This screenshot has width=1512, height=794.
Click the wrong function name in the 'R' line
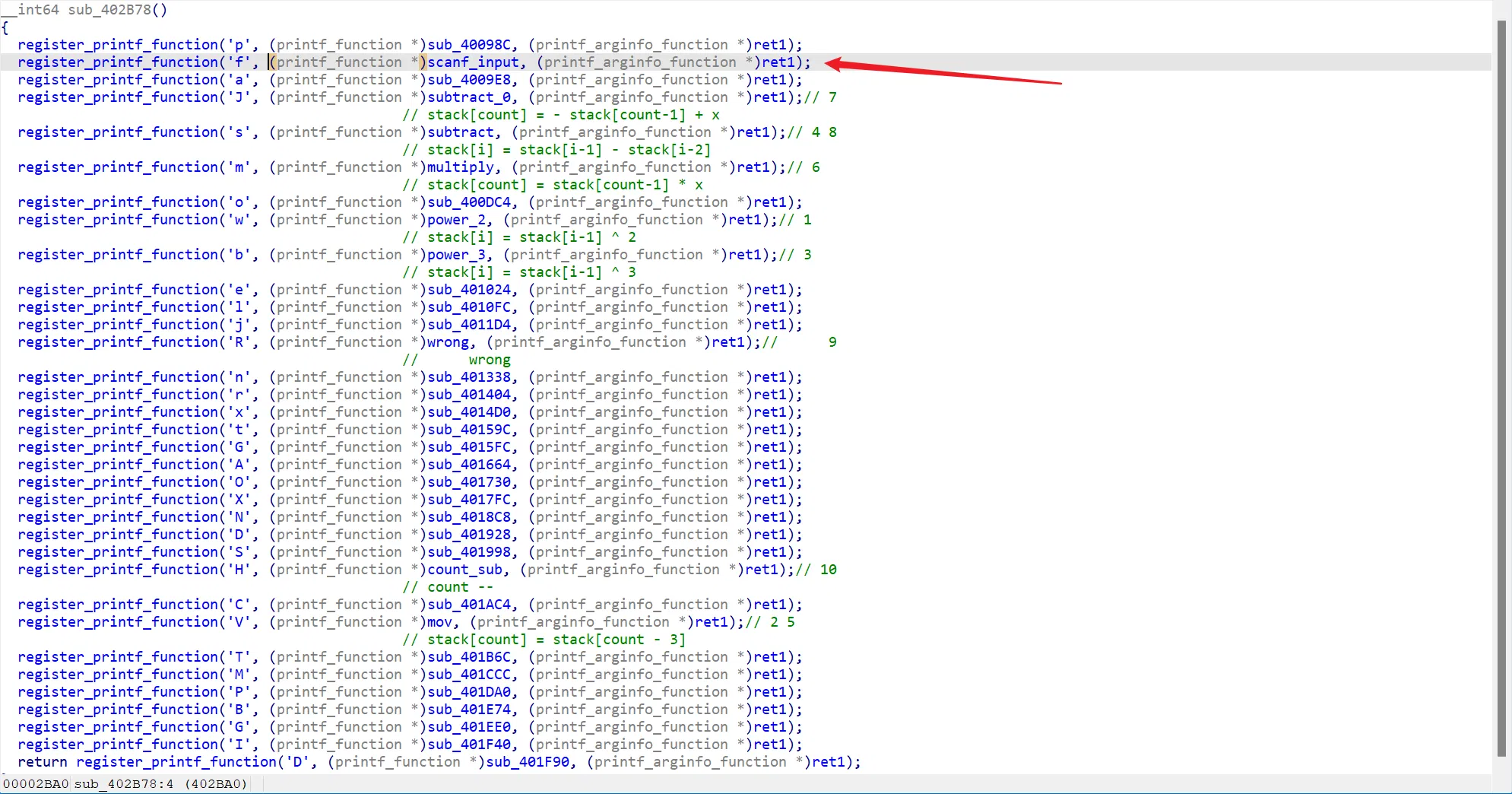tap(448, 342)
